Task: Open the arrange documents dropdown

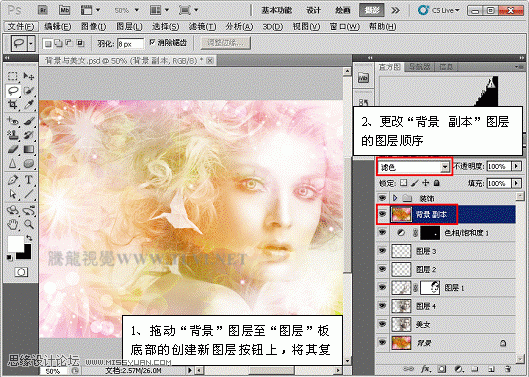Action: (x=159, y=10)
